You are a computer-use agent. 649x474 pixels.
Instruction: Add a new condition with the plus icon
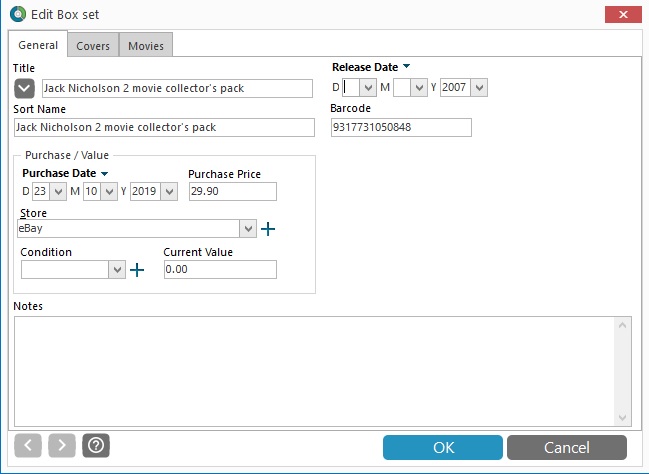click(137, 270)
